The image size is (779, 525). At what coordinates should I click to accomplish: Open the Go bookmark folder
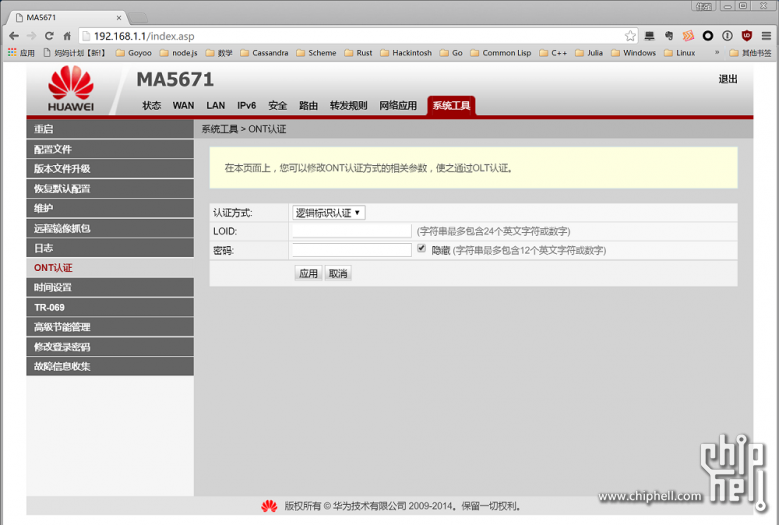pyautogui.click(x=451, y=53)
